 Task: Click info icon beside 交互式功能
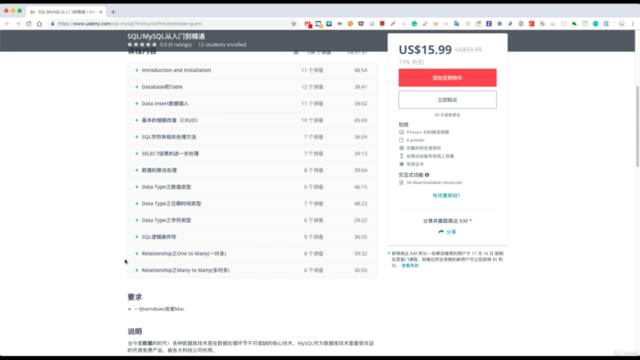click(x=427, y=175)
